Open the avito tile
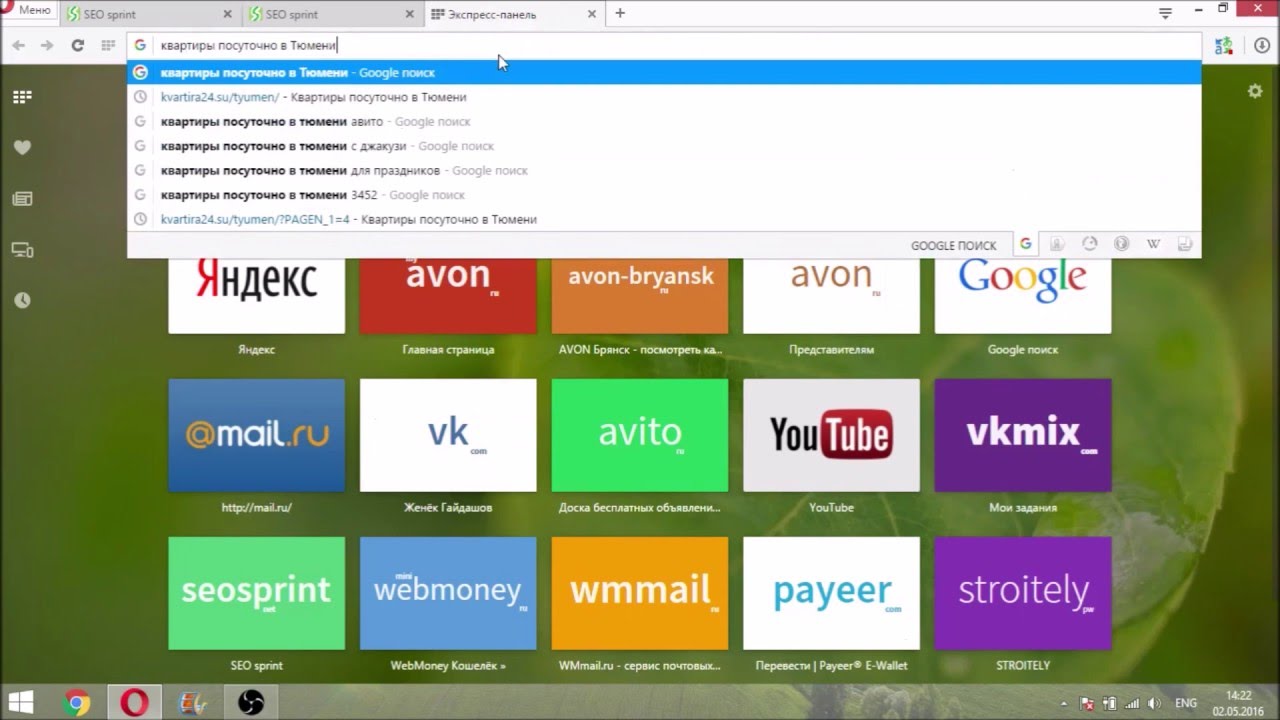Viewport: 1280px width, 720px height. coord(640,435)
